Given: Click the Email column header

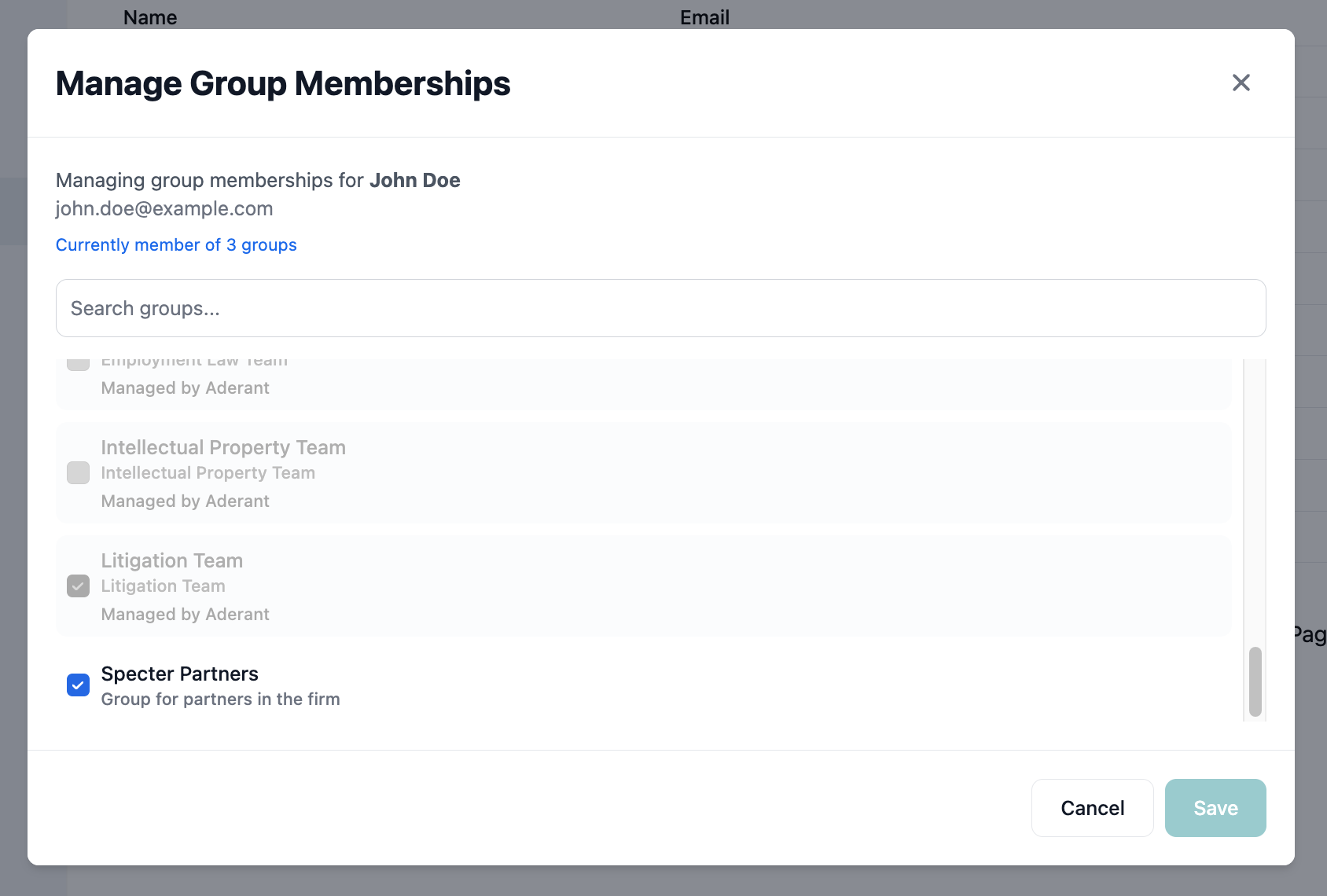Looking at the screenshot, I should [704, 17].
